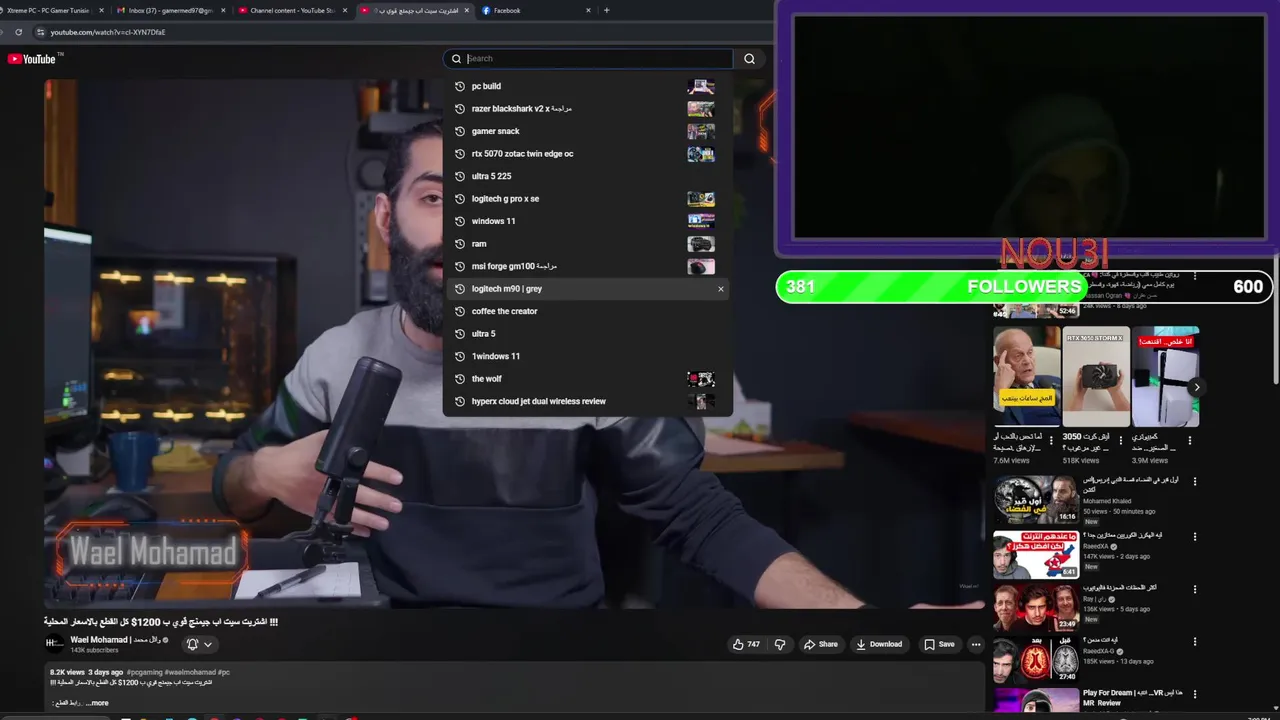Click history clock icon beside 'ram'
The height and width of the screenshot is (720, 1280).
point(459,244)
